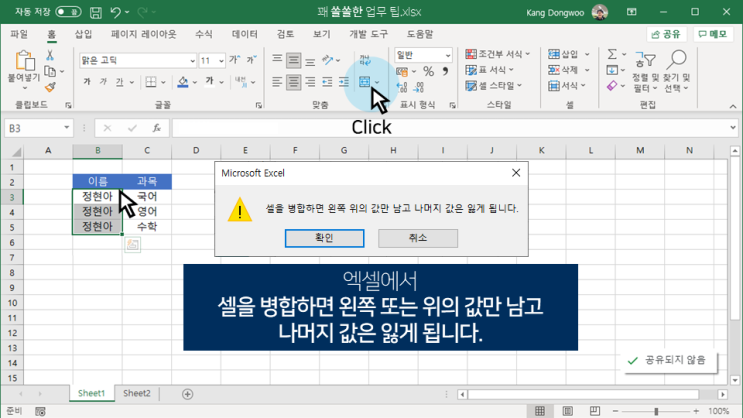
Task: Click Decrease Font Size icon
Action: click(x=252, y=60)
